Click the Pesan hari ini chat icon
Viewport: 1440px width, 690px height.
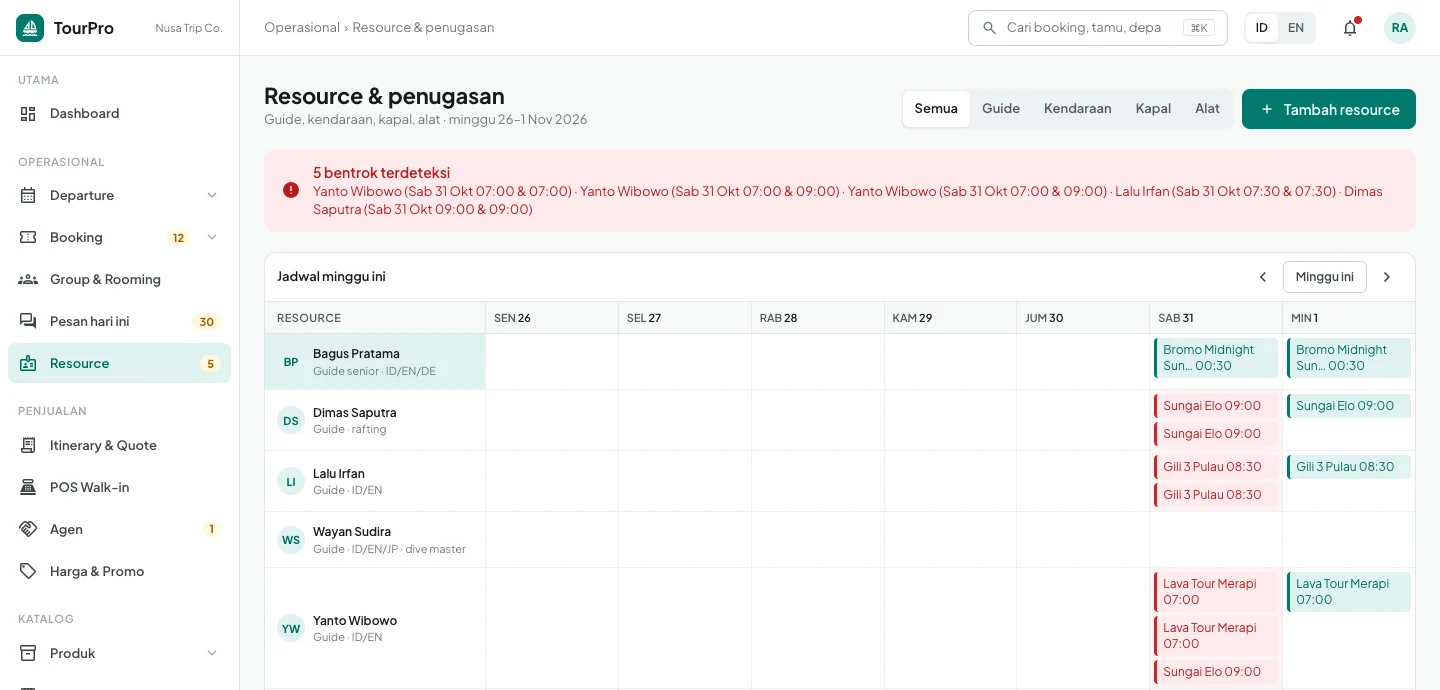pos(28,322)
